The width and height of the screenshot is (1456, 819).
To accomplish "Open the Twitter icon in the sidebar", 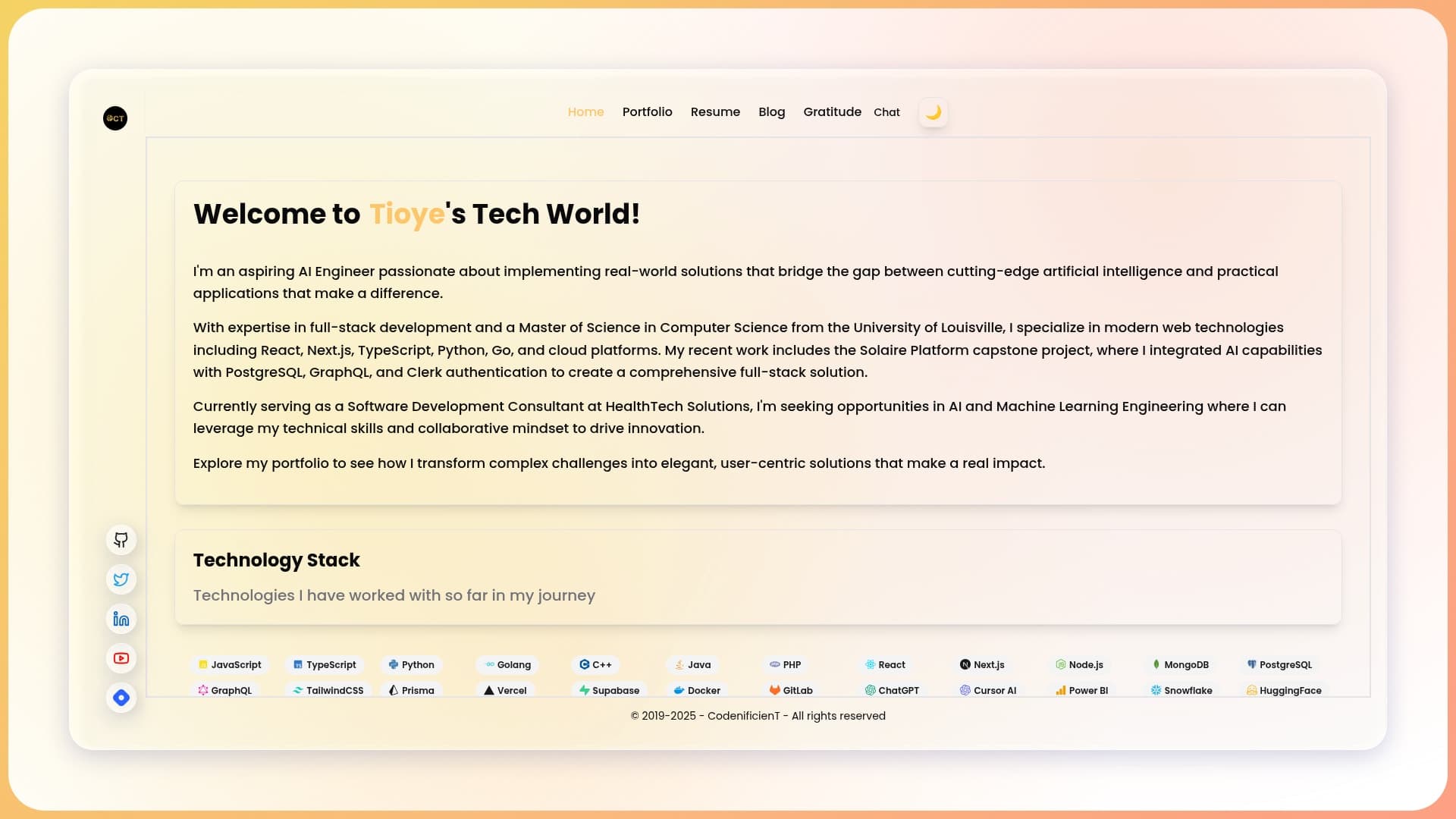I will click(x=121, y=579).
